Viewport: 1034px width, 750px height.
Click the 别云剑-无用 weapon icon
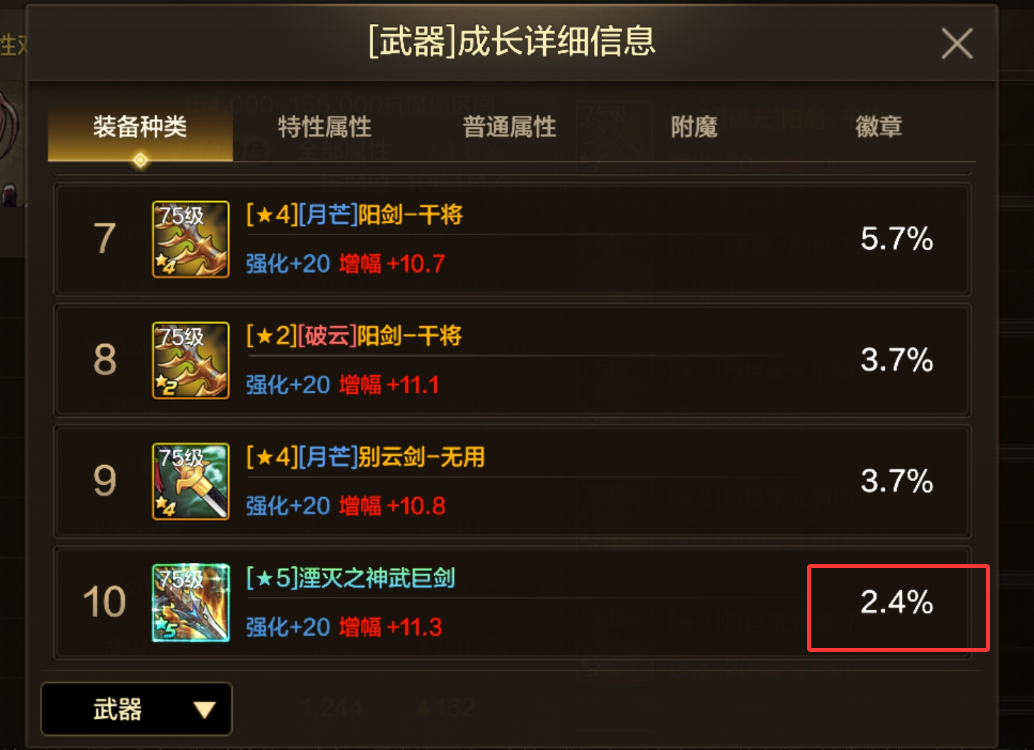tap(191, 482)
